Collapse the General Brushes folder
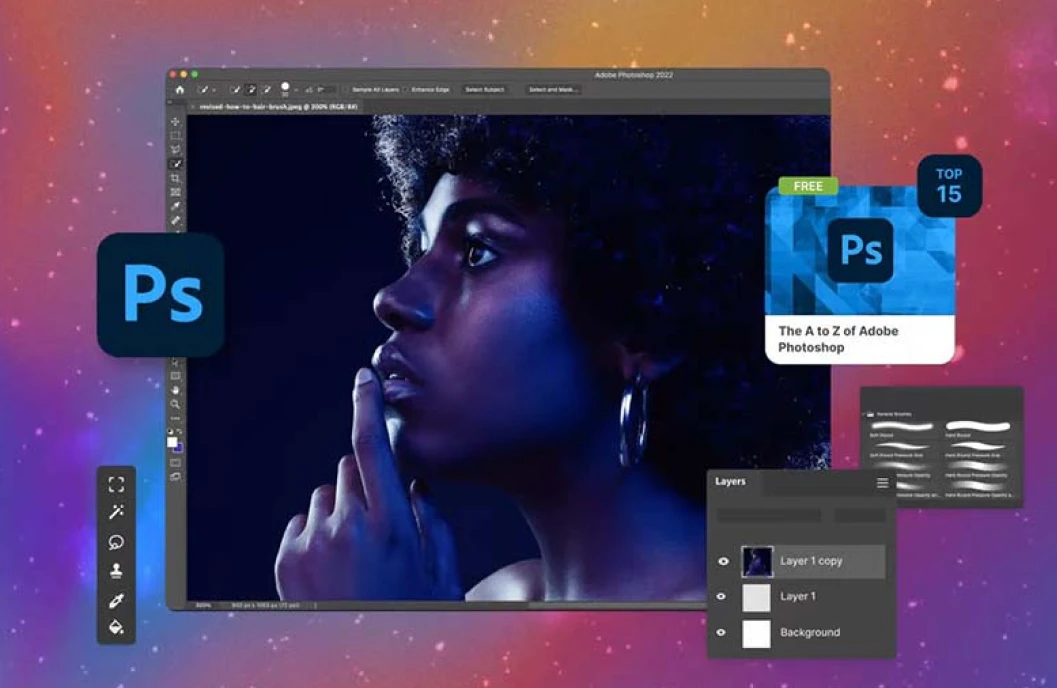The width and height of the screenshot is (1057, 688). 864,414
